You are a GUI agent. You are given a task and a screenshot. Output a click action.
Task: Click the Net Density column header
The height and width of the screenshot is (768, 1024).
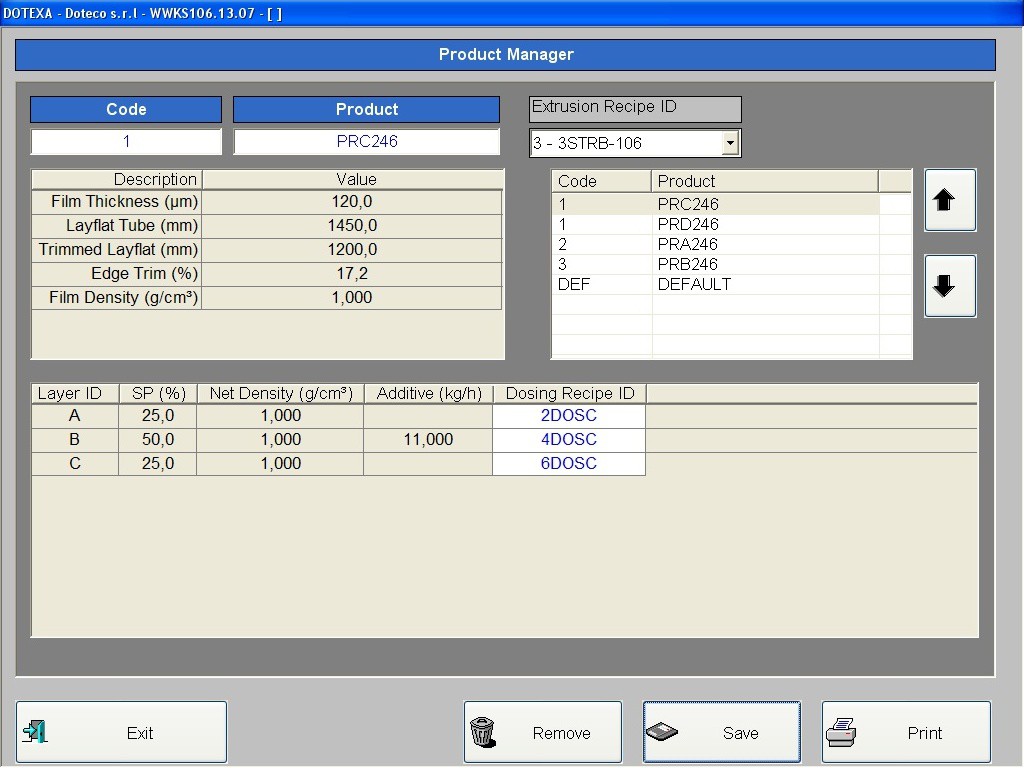(280, 394)
